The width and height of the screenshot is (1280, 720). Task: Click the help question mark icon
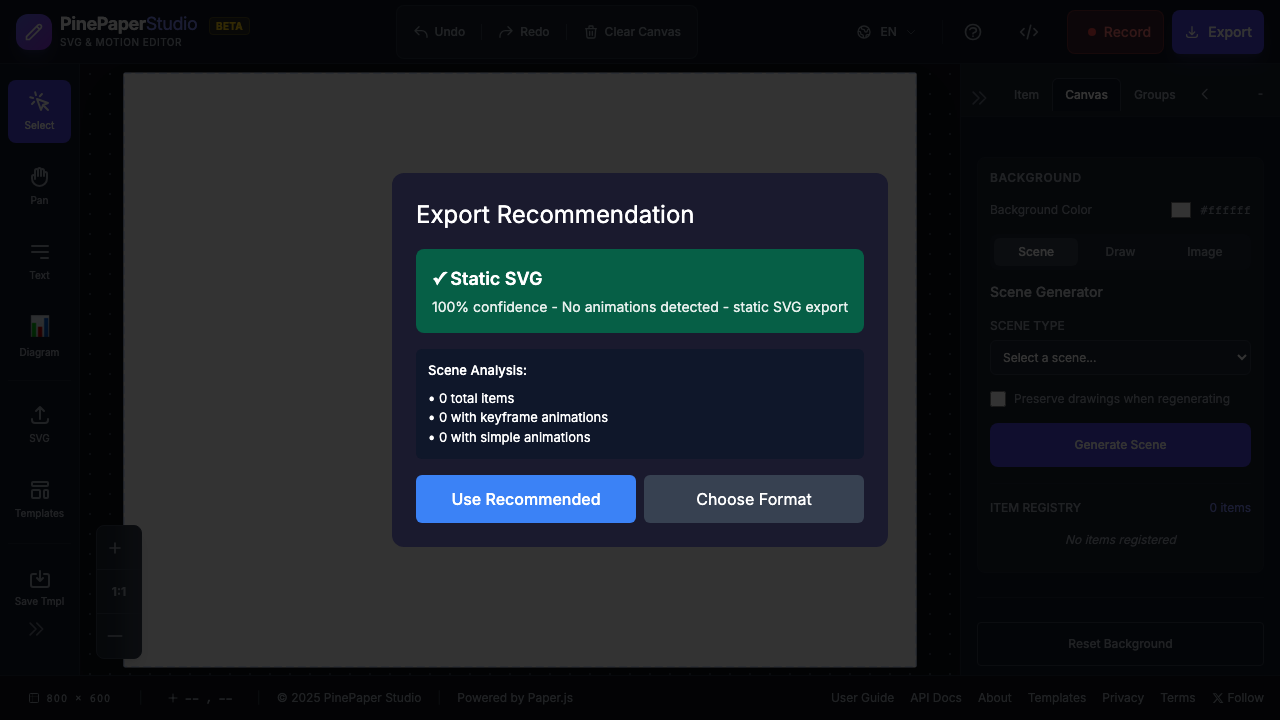click(972, 31)
